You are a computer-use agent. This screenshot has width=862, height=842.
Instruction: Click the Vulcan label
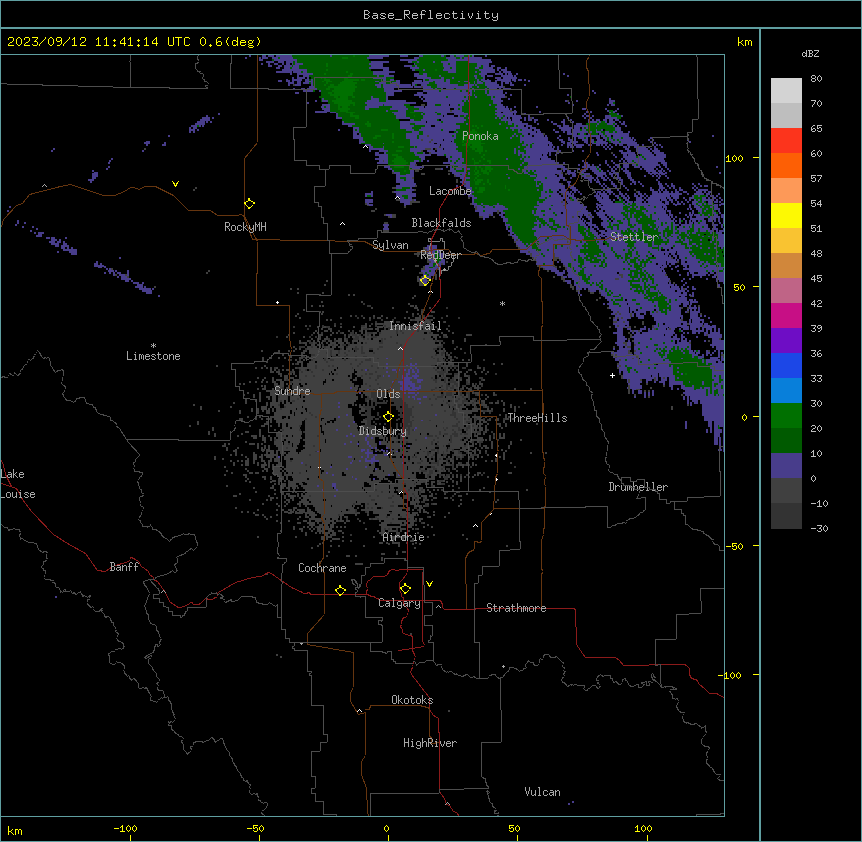[542, 792]
